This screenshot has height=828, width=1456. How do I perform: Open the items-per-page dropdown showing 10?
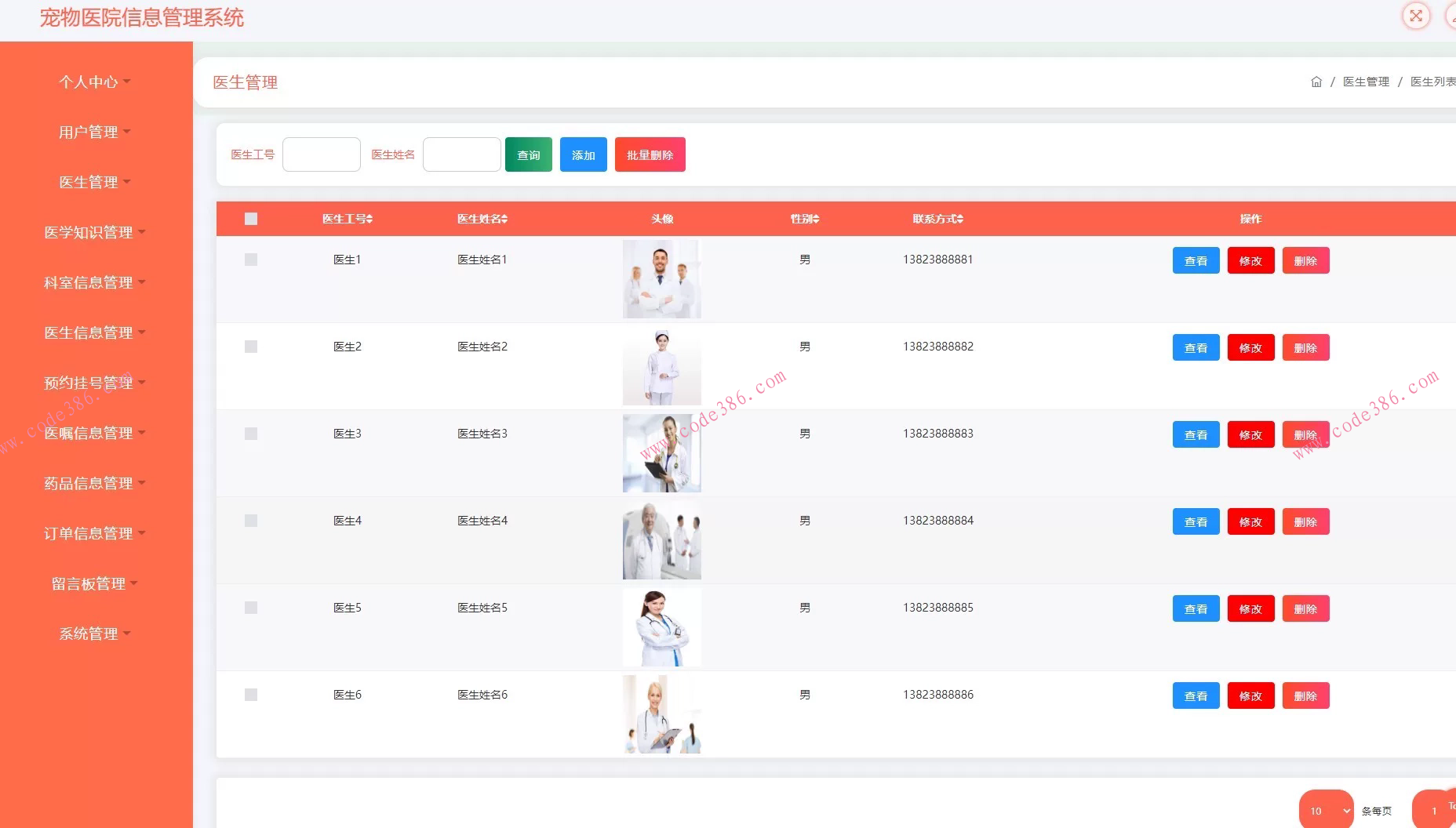click(x=1326, y=811)
